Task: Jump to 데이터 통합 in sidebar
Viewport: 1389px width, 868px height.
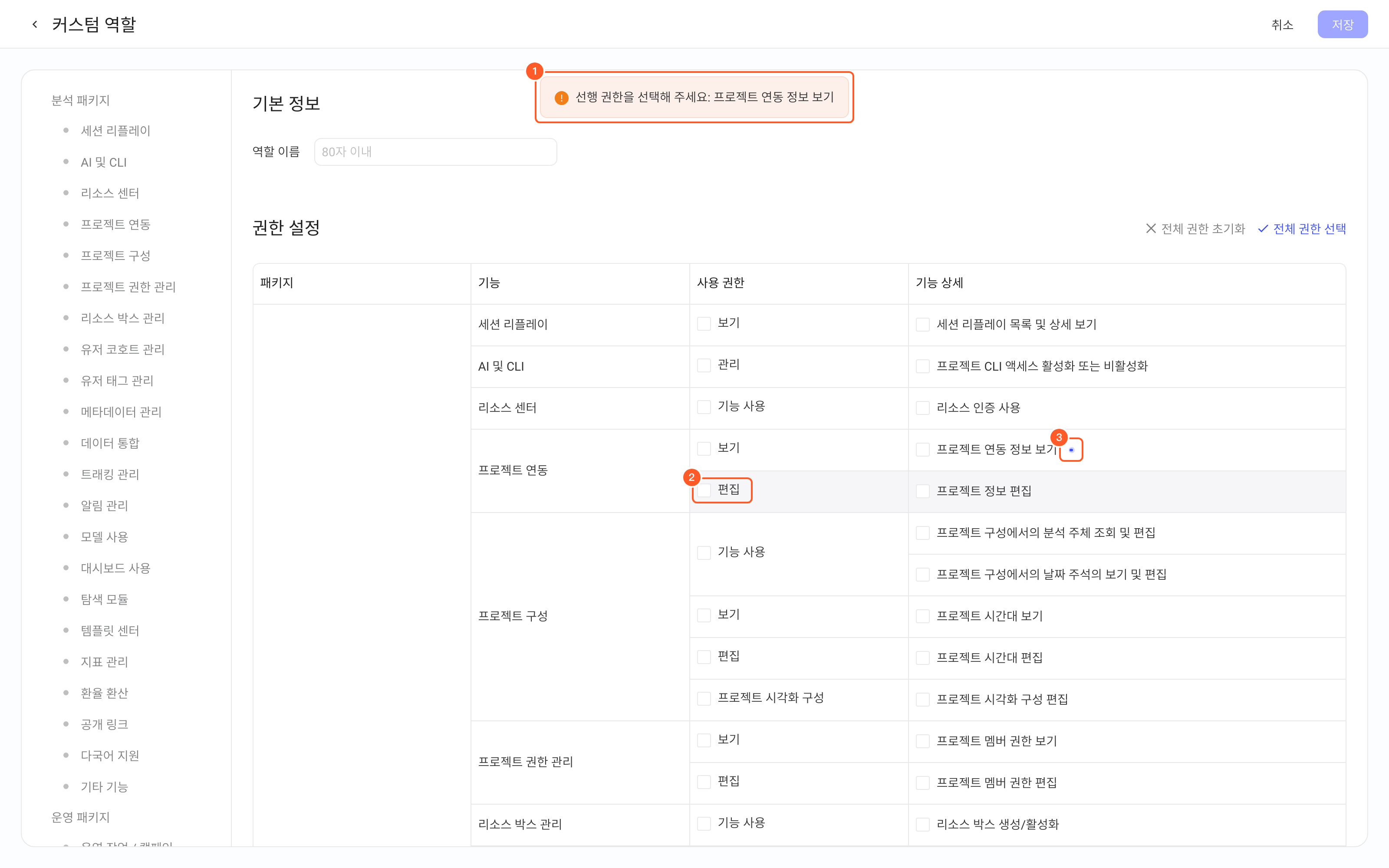Action: [110, 443]
